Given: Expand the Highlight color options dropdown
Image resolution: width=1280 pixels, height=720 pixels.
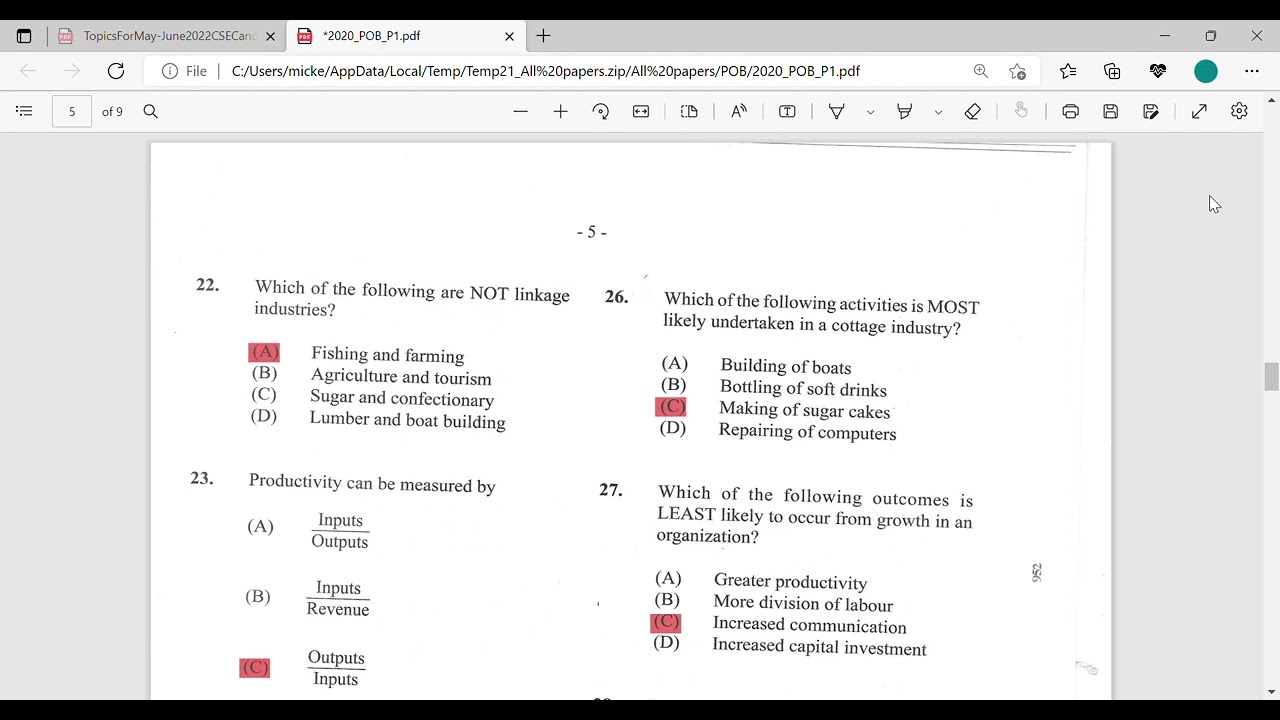Looking at the screenshot, I should coord(938,112).
